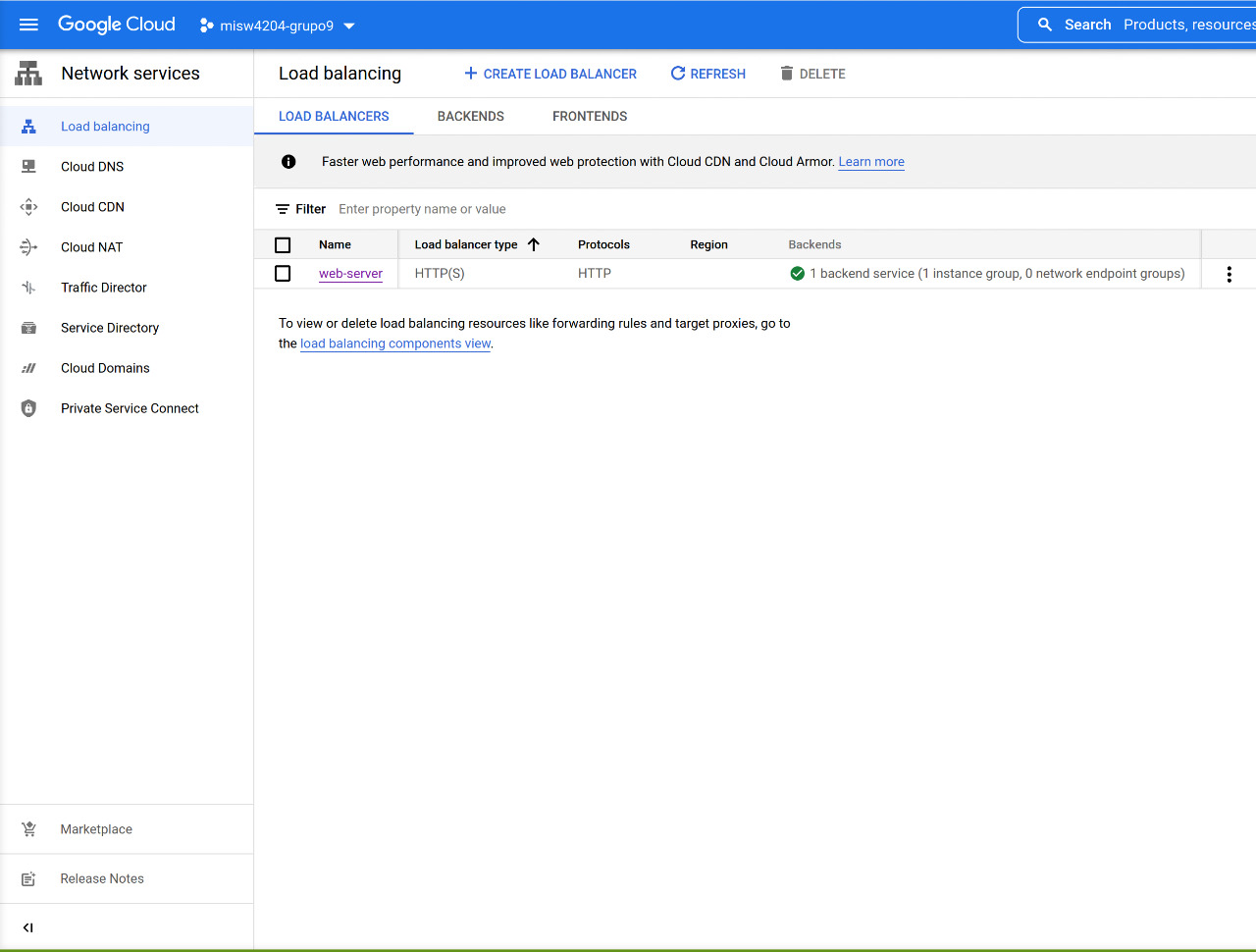1256x952 pixels.
Task: Collapse the navigation sidebar
Action: [27, 926]
